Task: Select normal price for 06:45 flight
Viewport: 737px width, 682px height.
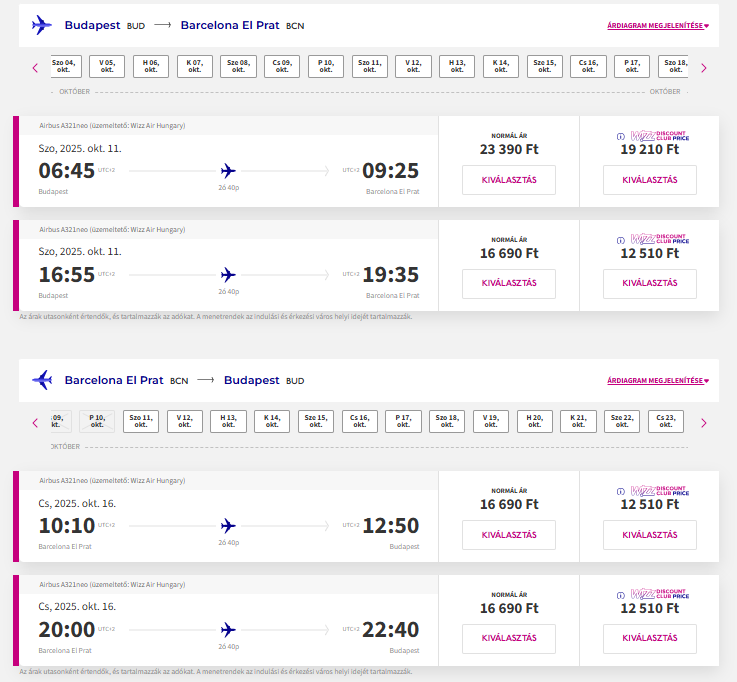Action: point(508,180)
